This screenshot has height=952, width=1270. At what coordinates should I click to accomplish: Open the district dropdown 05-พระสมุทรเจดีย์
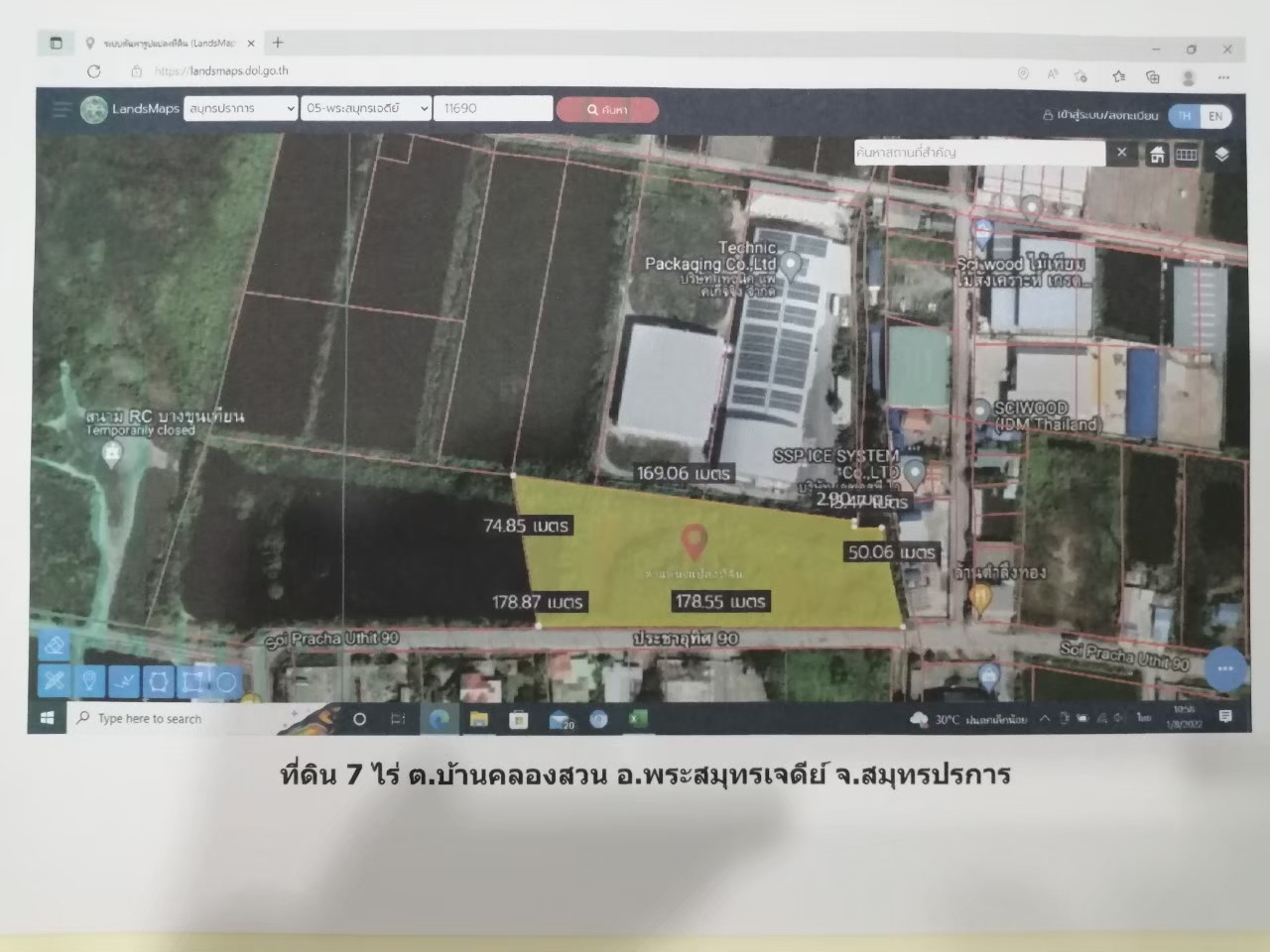366,108
